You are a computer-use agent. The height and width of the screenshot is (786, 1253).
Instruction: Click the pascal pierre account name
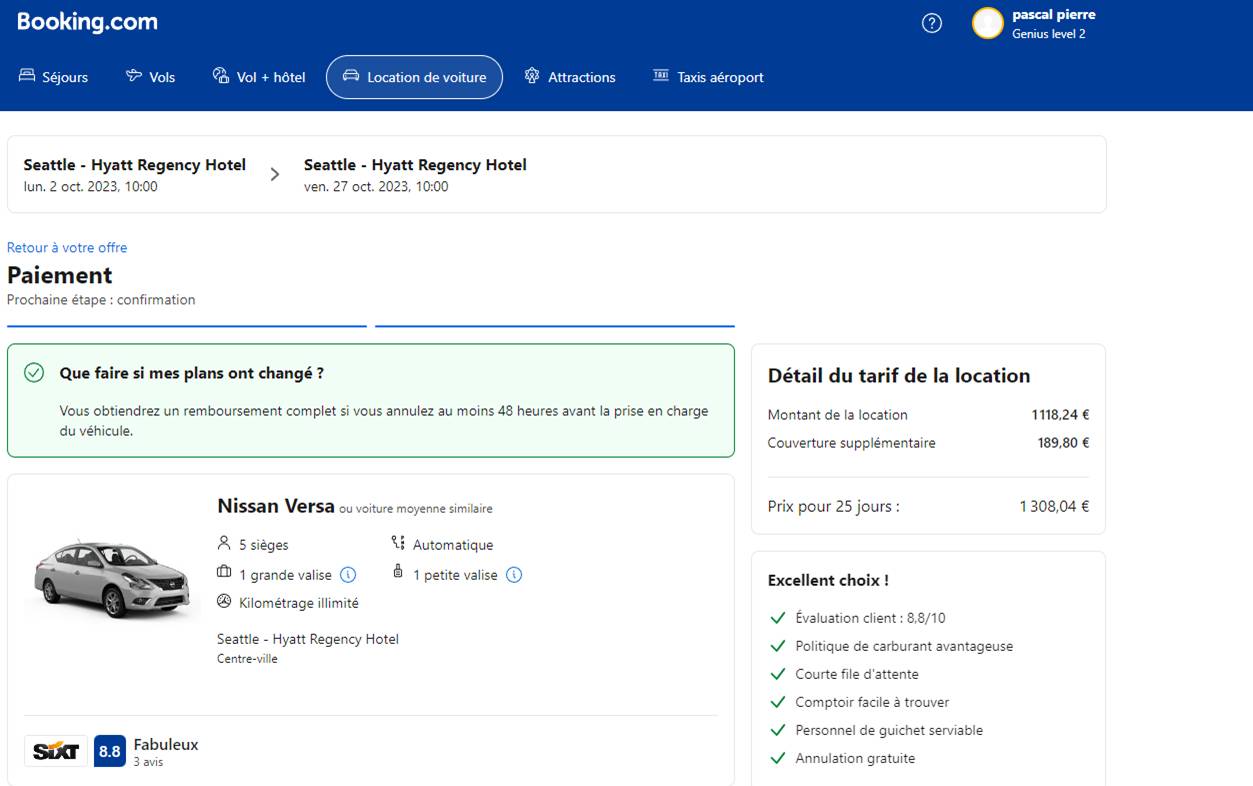point(1053,15)
